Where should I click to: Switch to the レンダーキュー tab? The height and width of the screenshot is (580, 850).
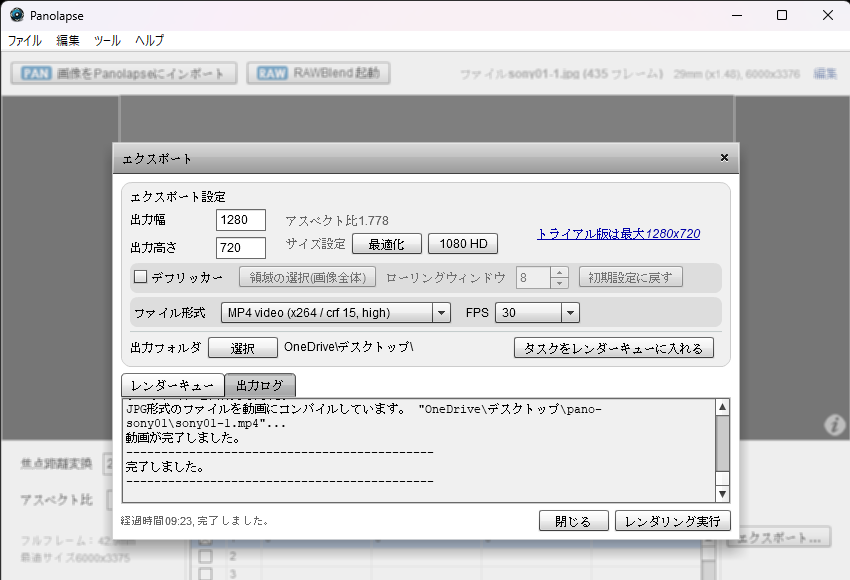tap(172, 385)
